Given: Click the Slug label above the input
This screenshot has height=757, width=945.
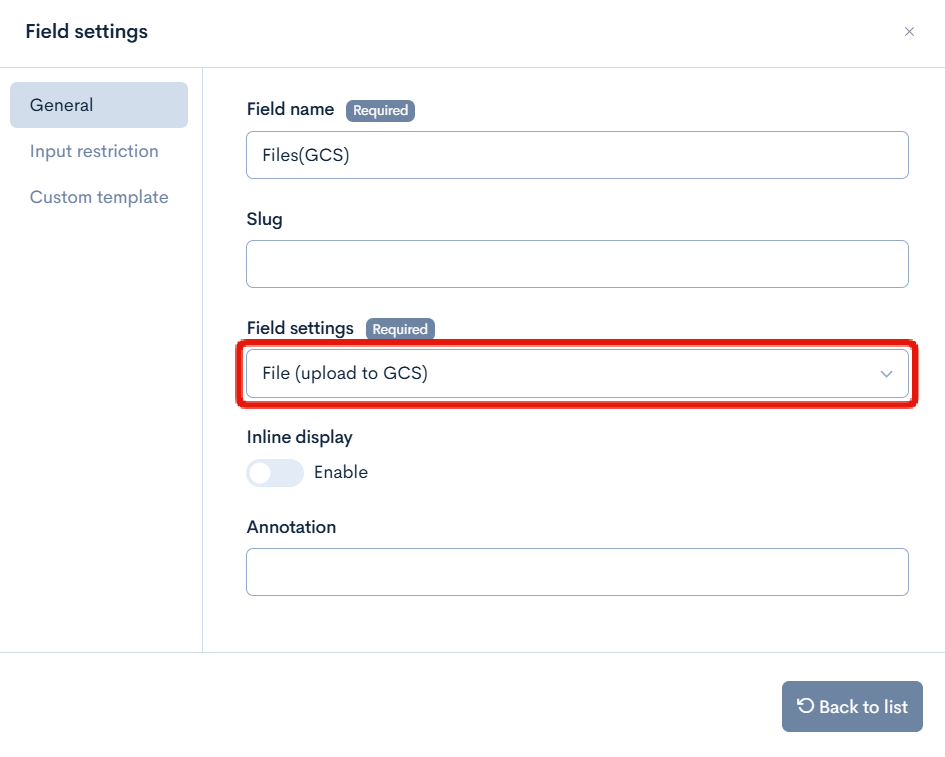Looking at the screenshot, I should pyautogui.click(x=265, y=219).
